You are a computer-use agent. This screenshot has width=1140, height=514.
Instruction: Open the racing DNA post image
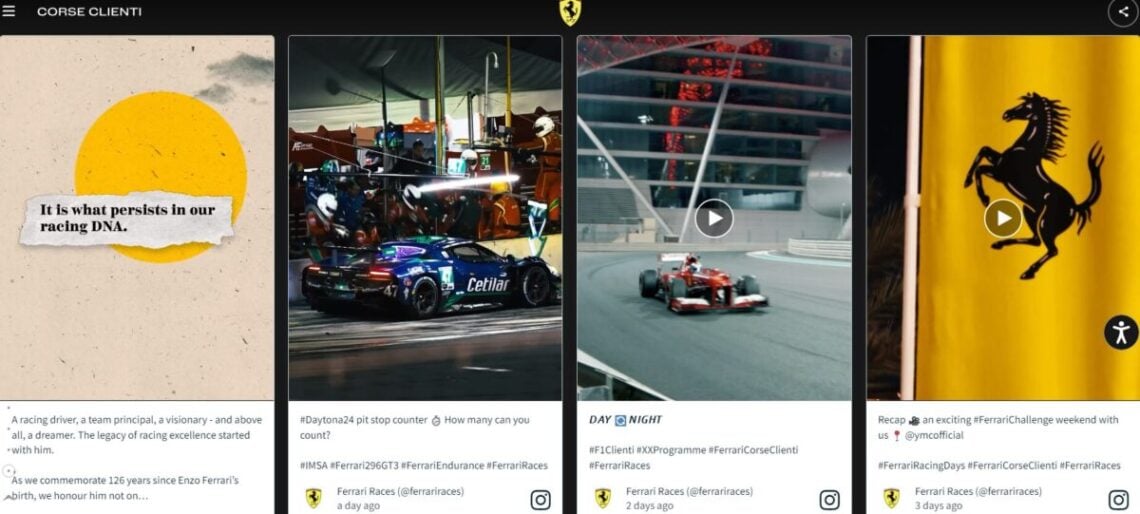(x=137, y=218)
